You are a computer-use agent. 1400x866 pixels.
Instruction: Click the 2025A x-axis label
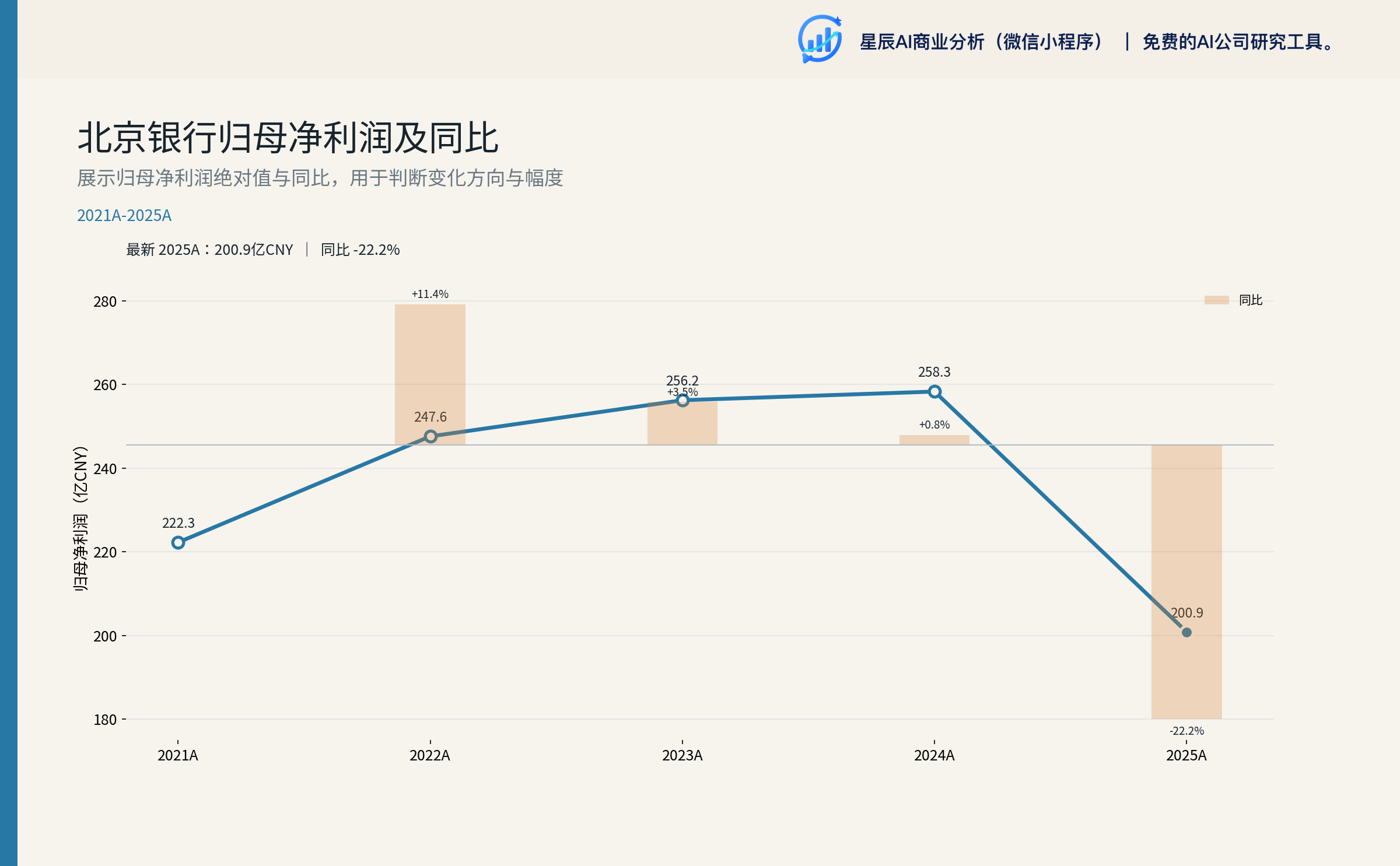(1186, 756)
